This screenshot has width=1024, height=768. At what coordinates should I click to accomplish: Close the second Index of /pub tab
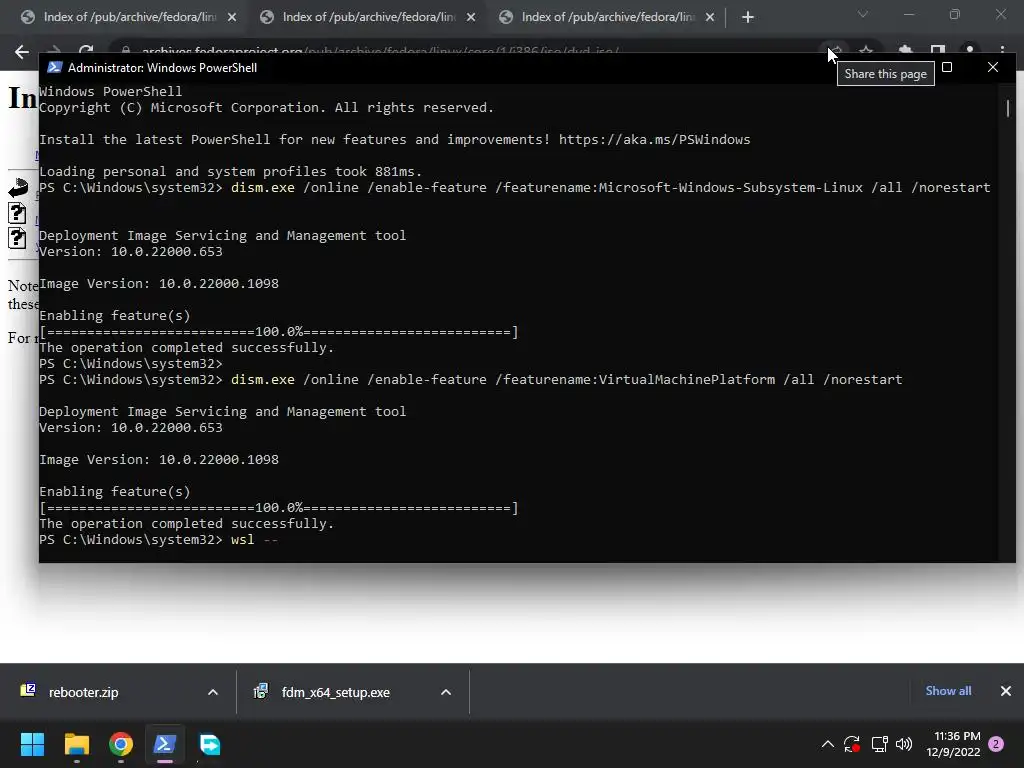pyautogui.click(x=471, y=18)
